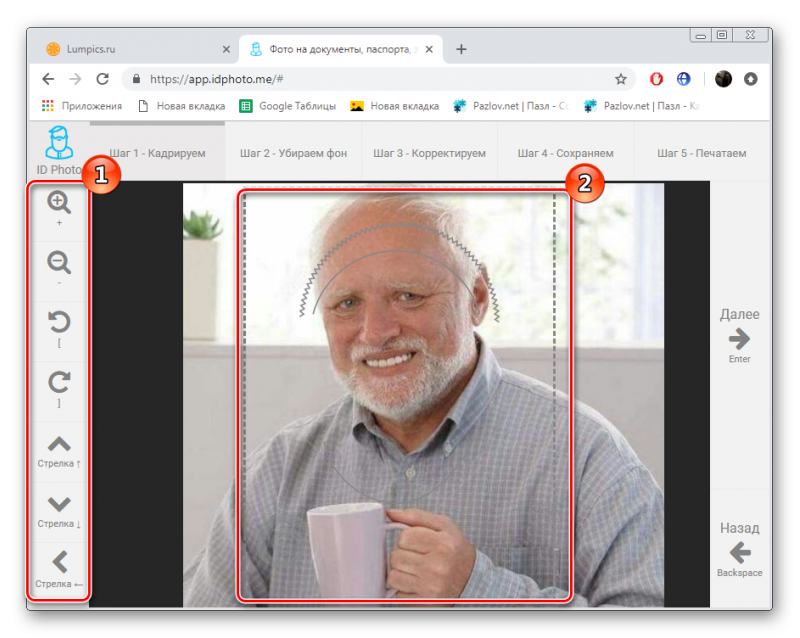Zoom in with the magnifier plus icon

[59, 203]
